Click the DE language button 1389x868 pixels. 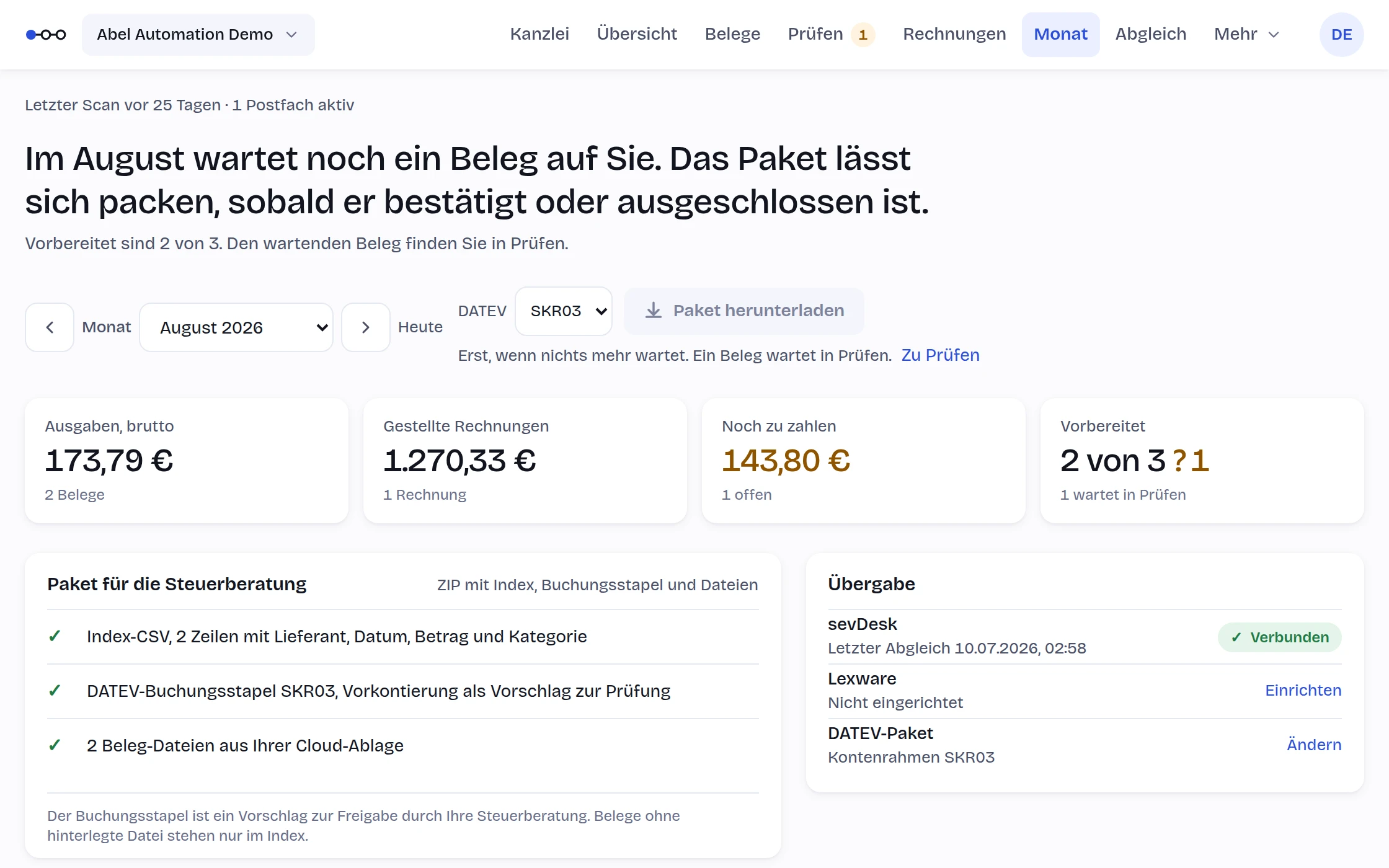pyautogui.click(x=1341, y=35)
